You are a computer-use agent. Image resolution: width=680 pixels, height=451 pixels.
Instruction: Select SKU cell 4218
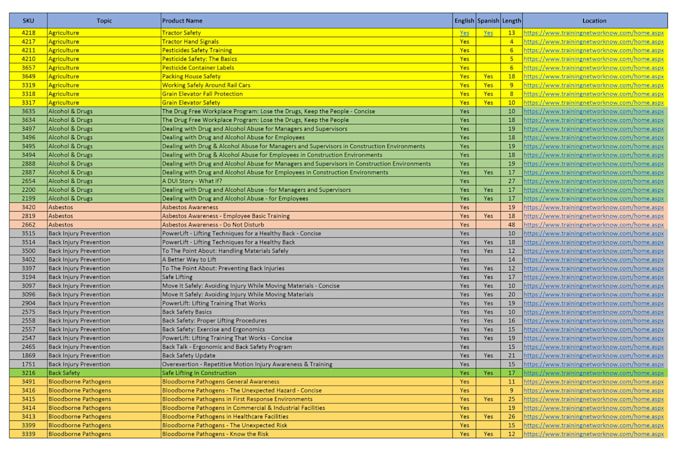pyautogui.click(x=28, y=33)
